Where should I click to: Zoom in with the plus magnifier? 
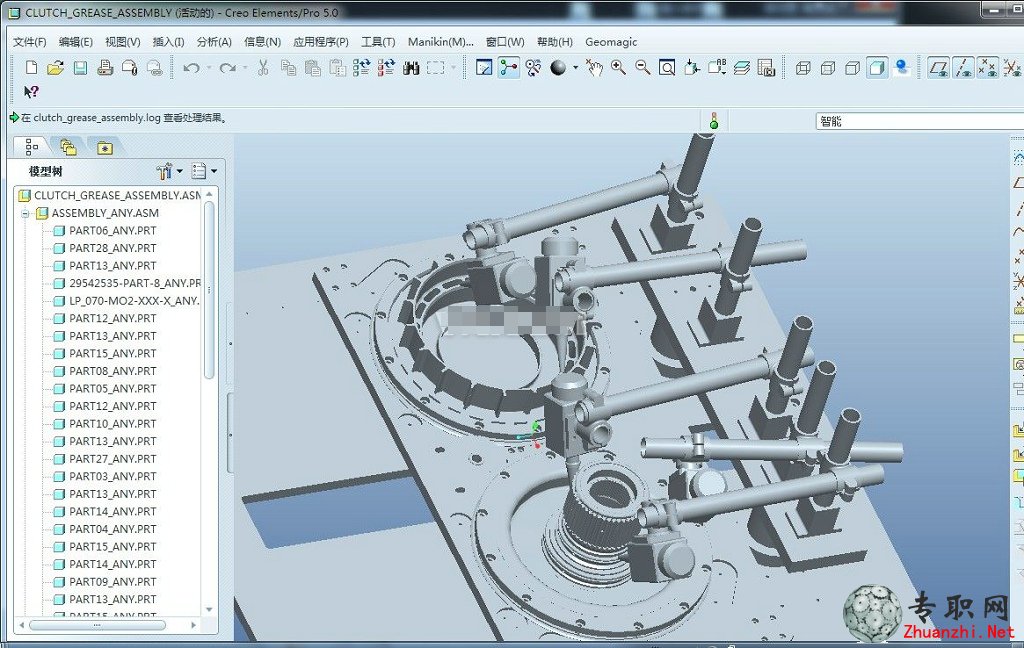(x=618, y=67)
